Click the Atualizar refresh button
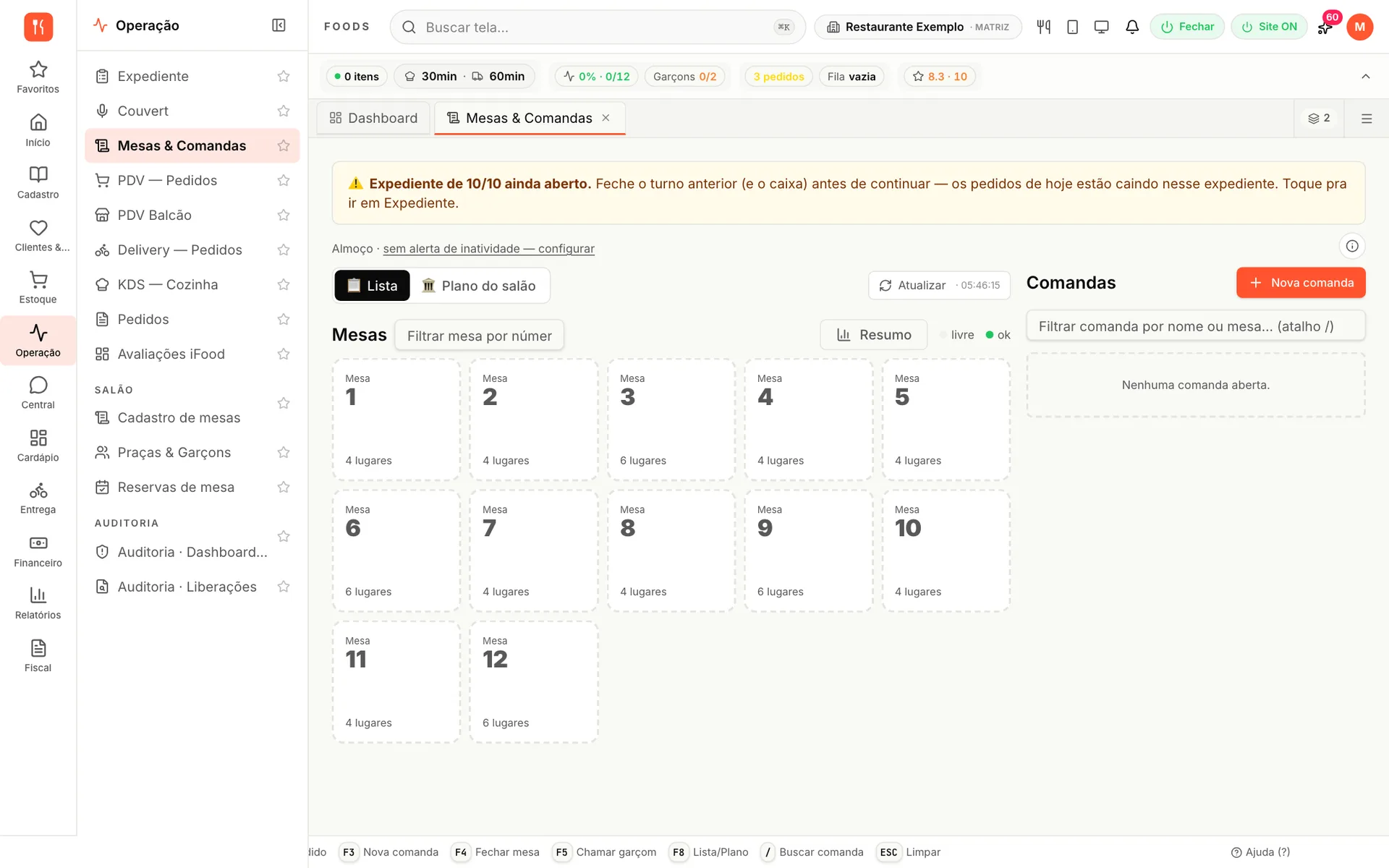This screenshot has height=868, width=1389. pyautogui.click(x=939, y=286)
